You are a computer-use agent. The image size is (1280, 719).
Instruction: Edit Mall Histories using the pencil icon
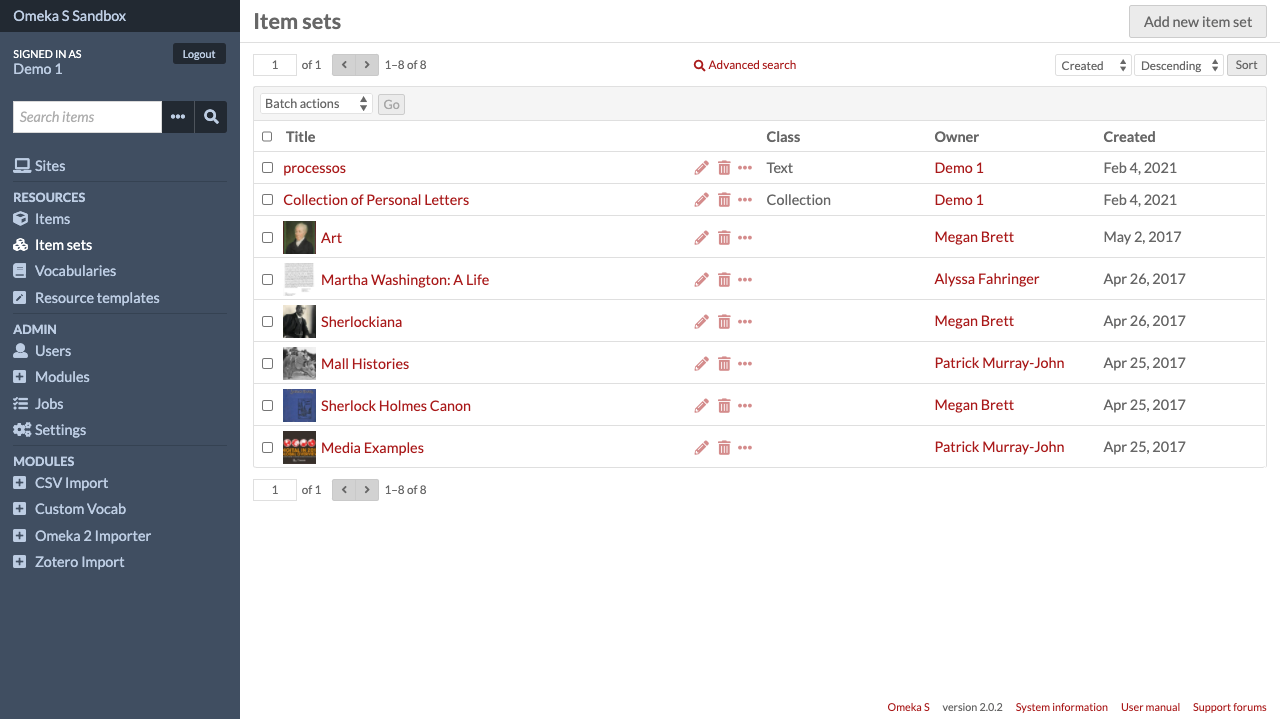701,364
